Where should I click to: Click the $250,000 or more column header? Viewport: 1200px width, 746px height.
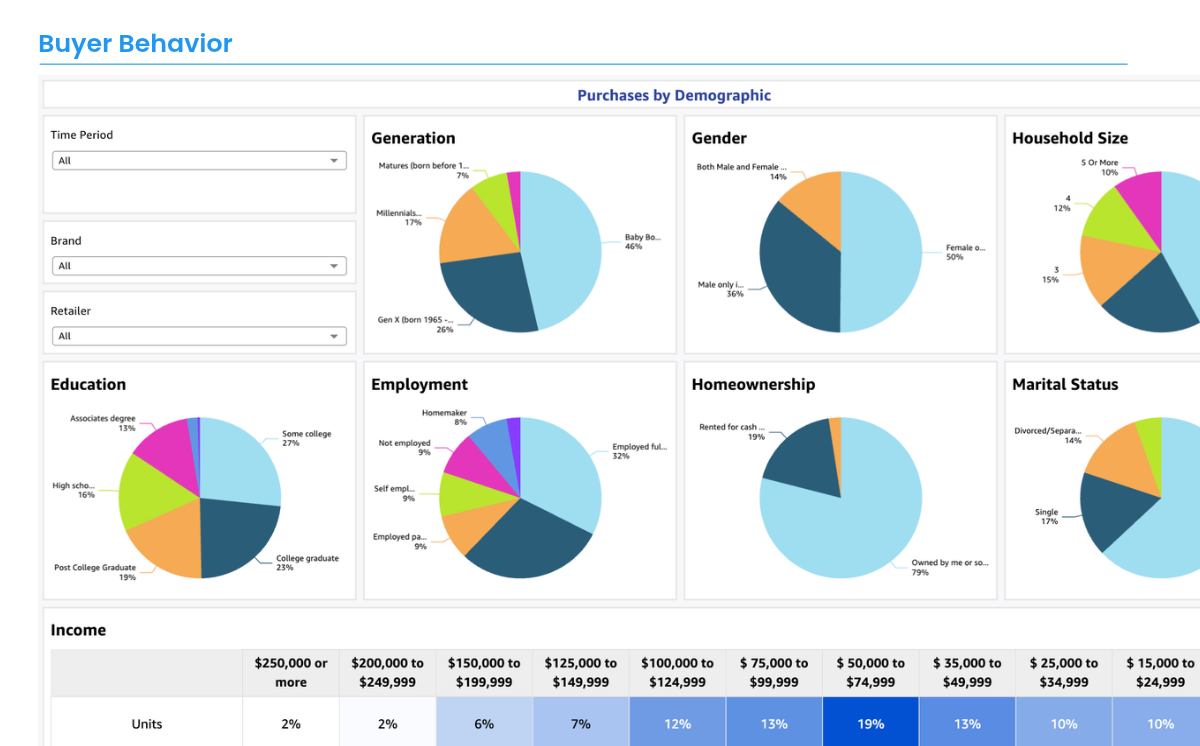click(291, 673)
